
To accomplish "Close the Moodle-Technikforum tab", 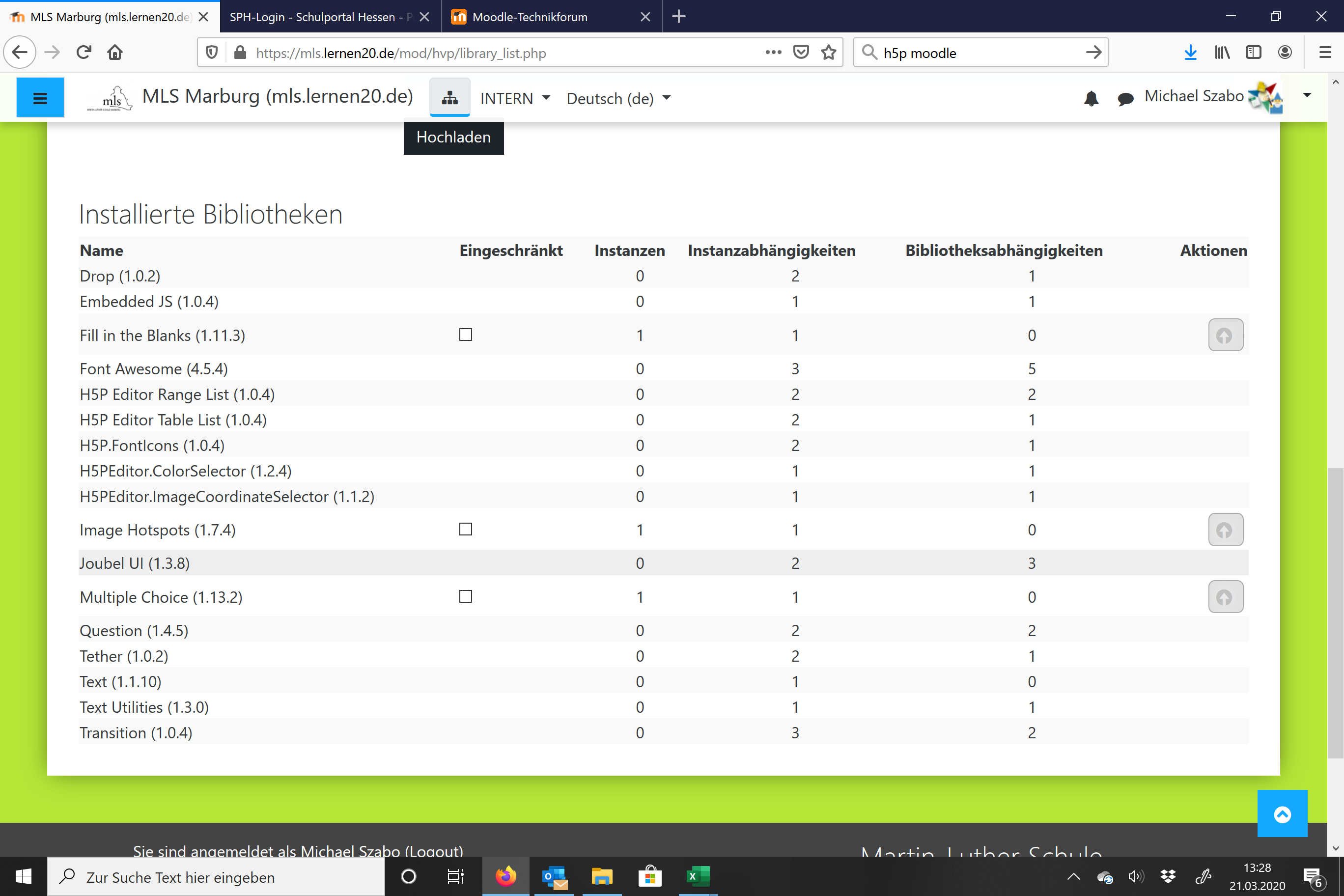I will (645, 17).
